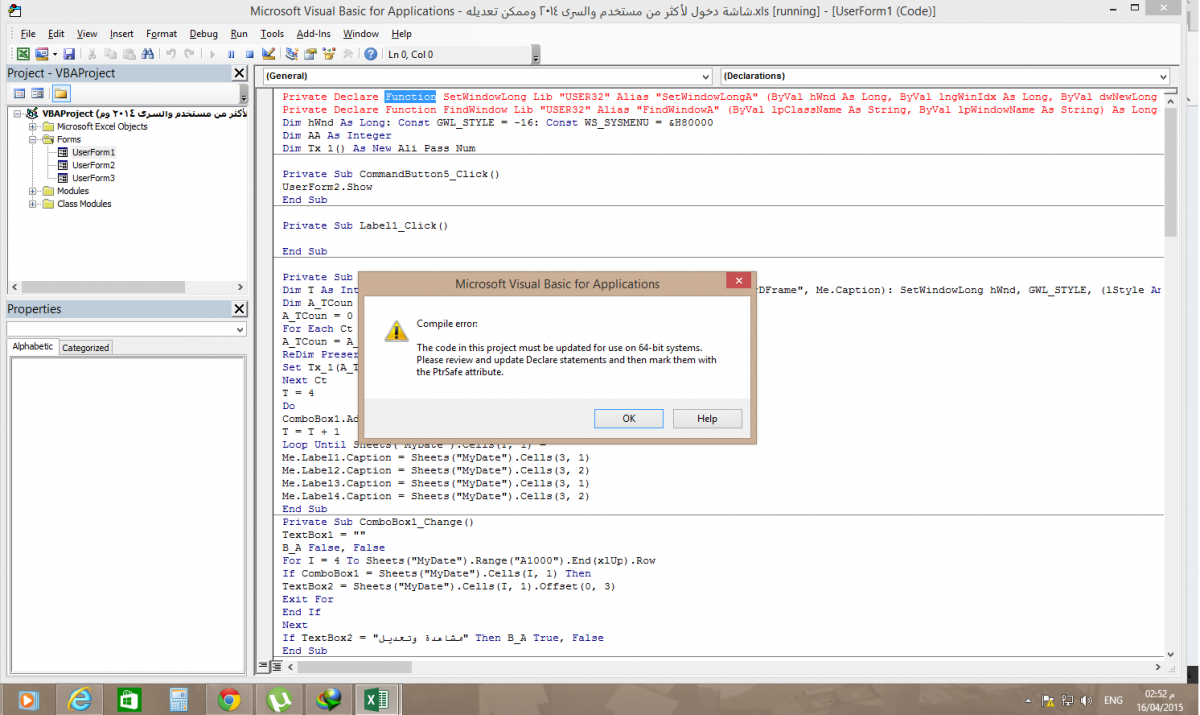1200x715 pixels.
Task: Open the Window menu
Action: click(x=361, y=34)
